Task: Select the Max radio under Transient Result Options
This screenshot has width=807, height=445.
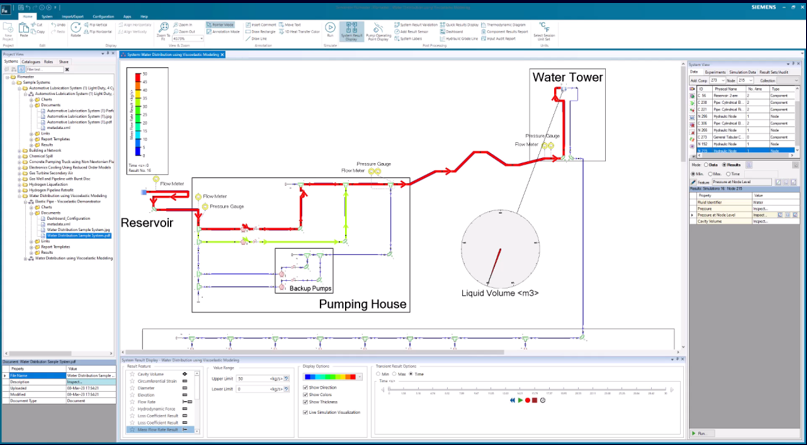Action: click(x=394, y=373)
